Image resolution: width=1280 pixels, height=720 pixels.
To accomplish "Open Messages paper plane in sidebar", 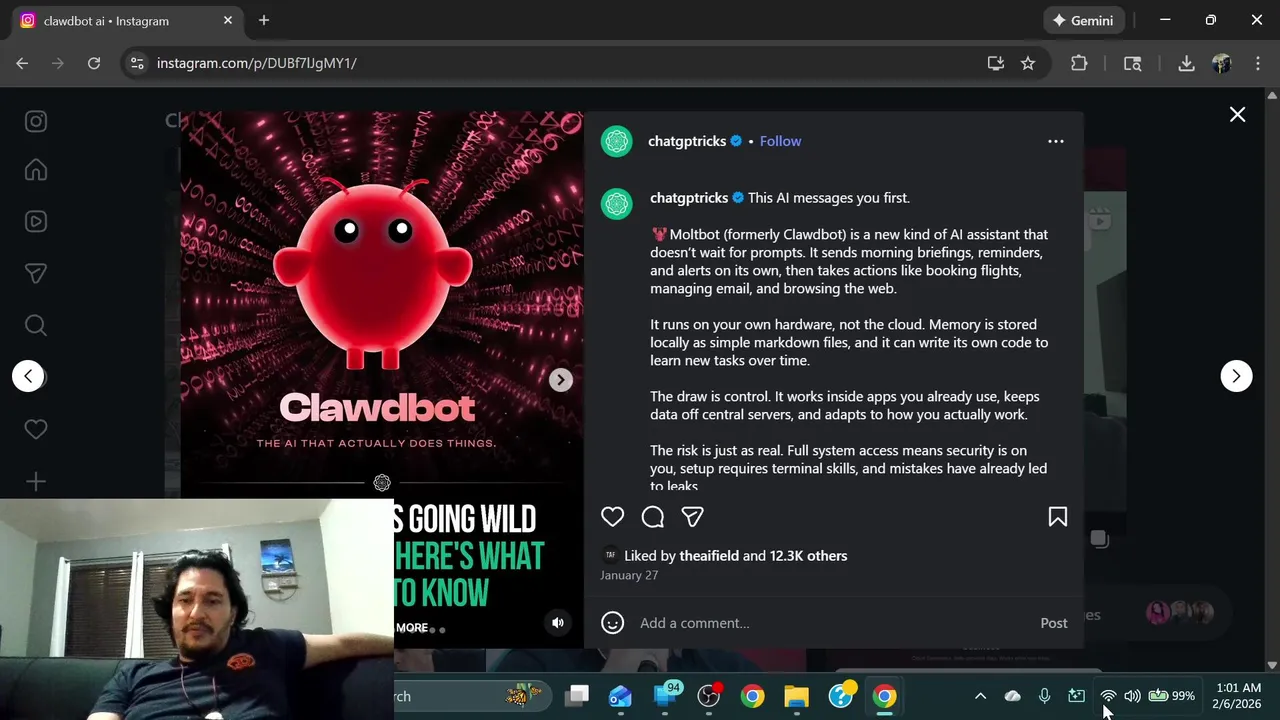I will 36,273.
